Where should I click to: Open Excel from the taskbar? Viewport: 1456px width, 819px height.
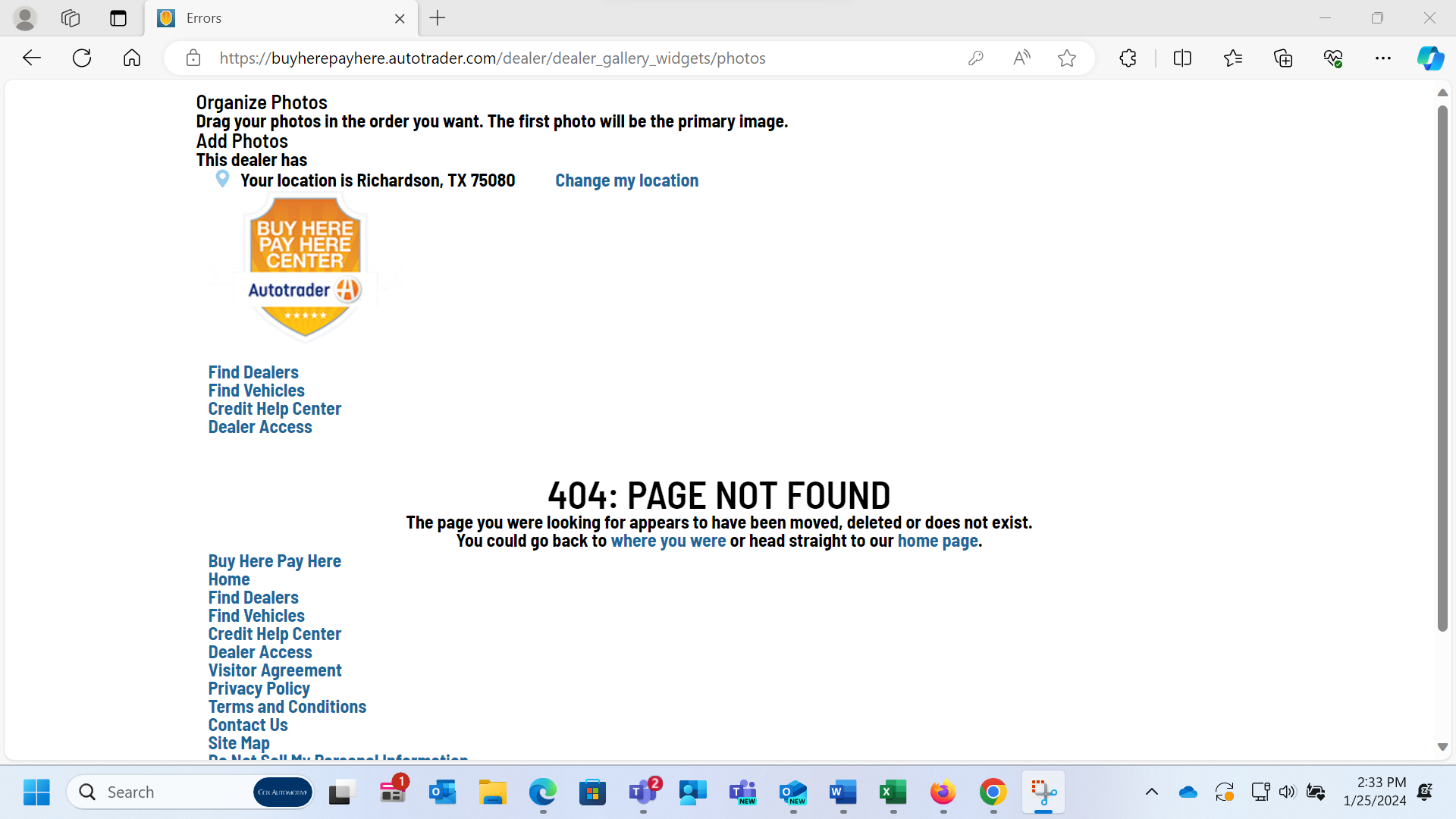pyautogui.click(x=893, y=792)
